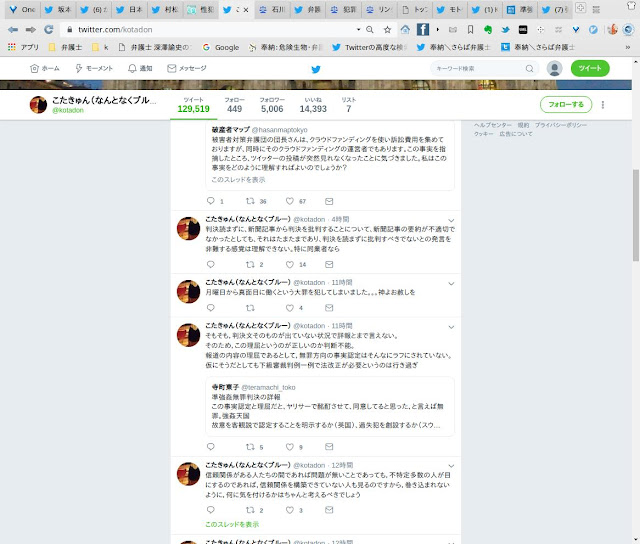Open the Facebook extension's small dropdown arrow

pos(438,29)
